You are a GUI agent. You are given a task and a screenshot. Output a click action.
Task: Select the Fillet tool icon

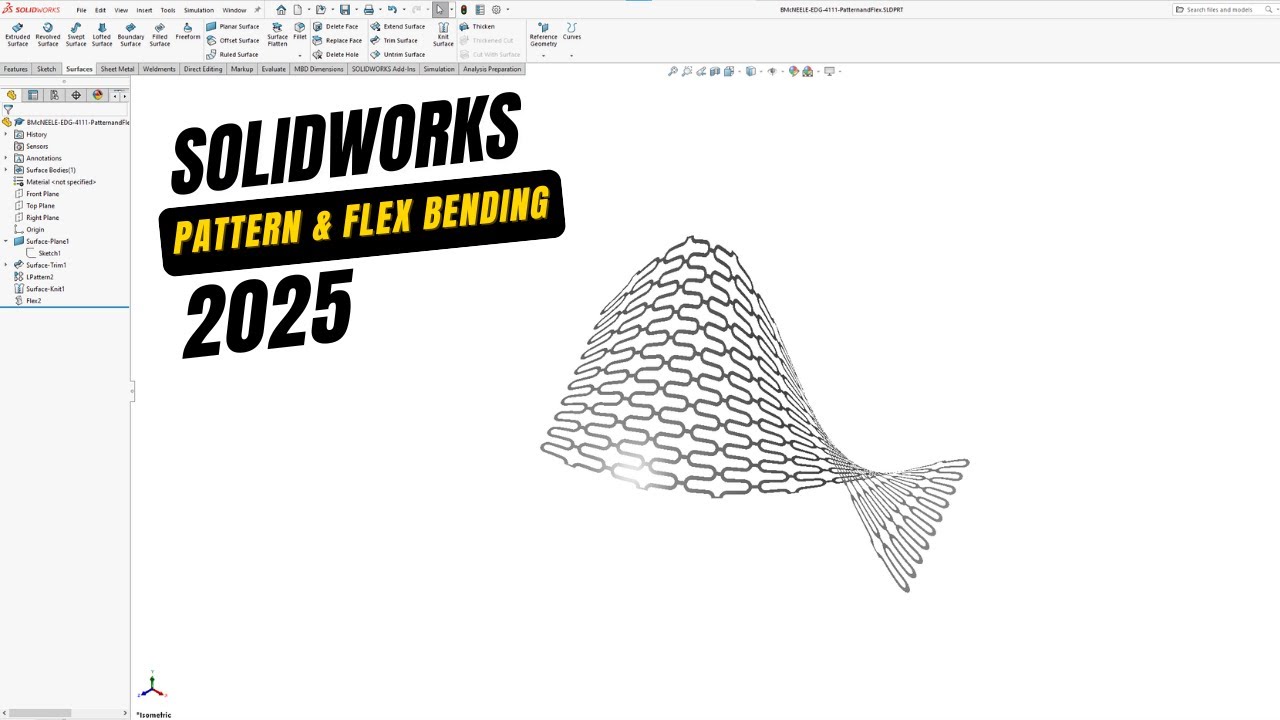click(x=299, y=31)
